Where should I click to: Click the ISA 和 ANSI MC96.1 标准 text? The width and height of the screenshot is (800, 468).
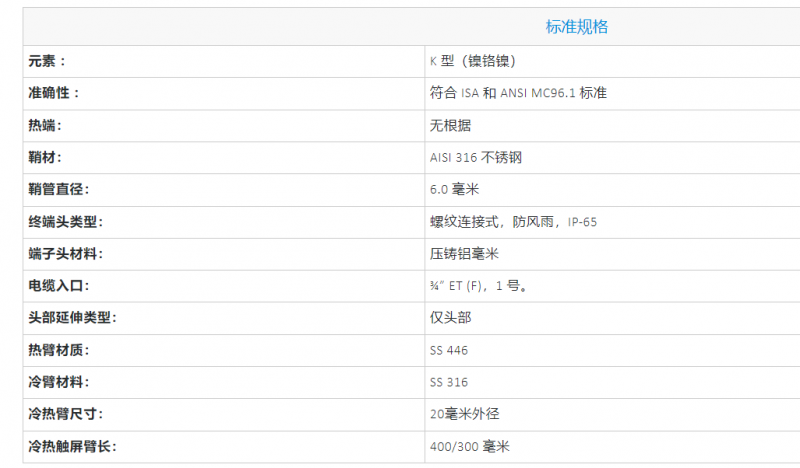534,93
